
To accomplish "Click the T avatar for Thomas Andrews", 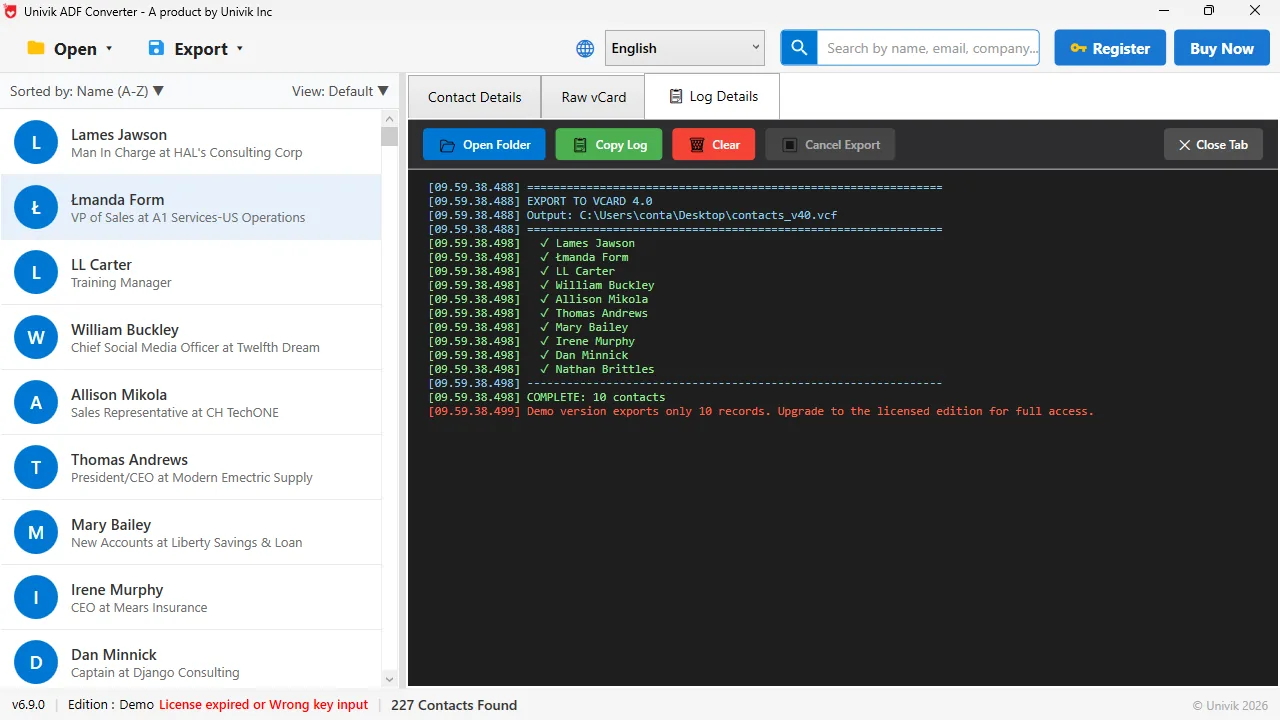I will tap(36, 468).
